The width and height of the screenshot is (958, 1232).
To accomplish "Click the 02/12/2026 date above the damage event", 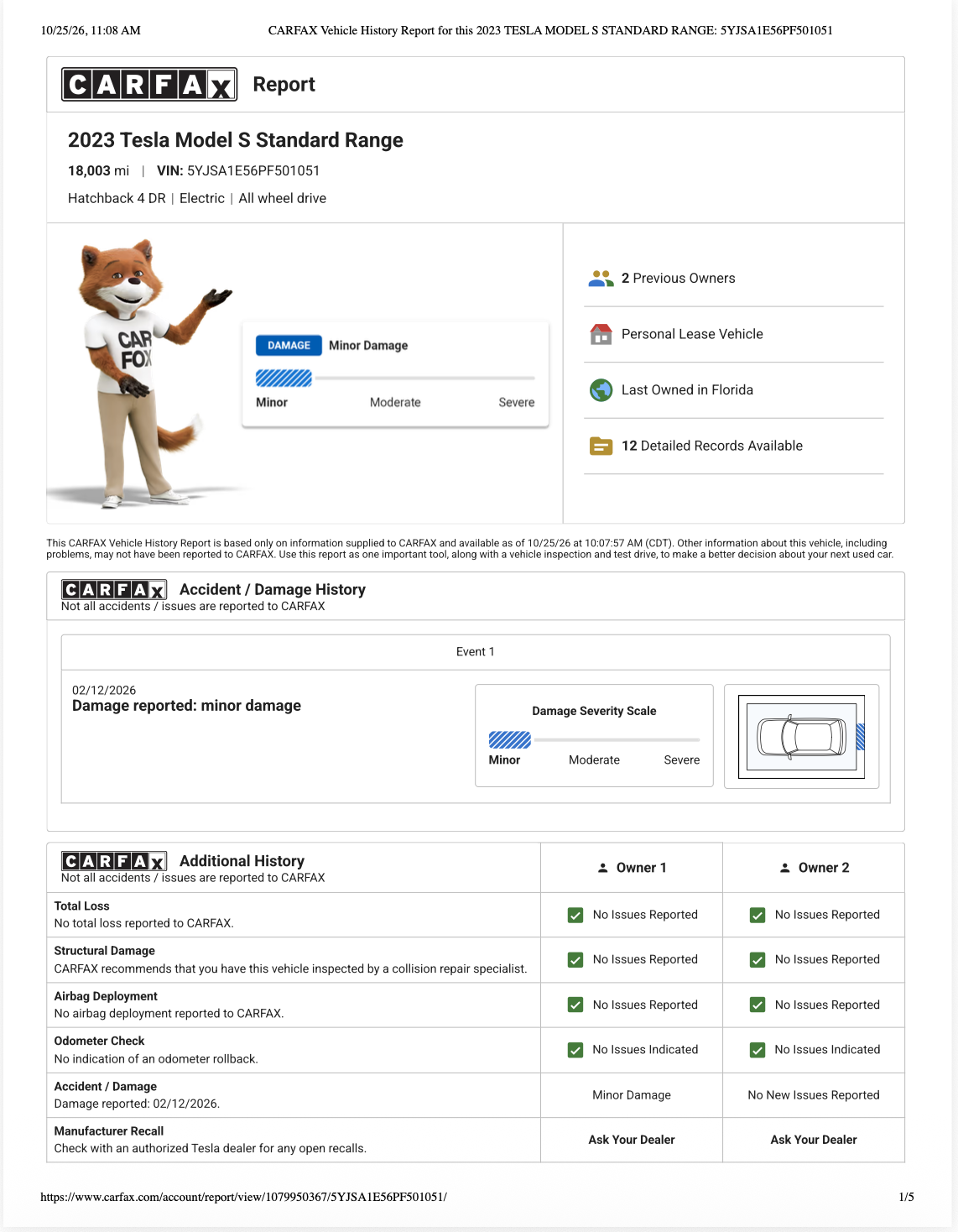I will (104, 691).
